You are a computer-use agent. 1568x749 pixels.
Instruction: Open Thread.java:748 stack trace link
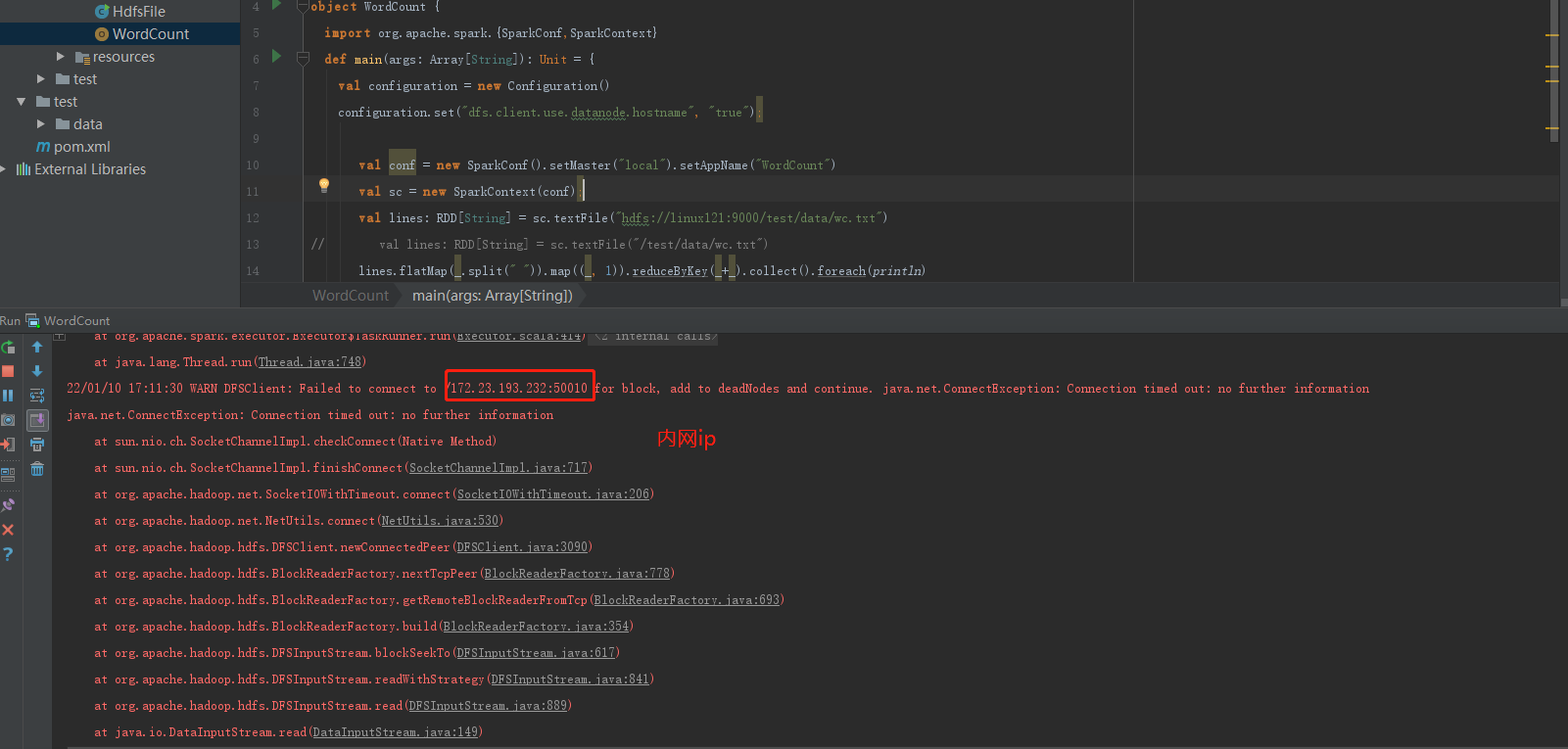[x=309, y=362]
